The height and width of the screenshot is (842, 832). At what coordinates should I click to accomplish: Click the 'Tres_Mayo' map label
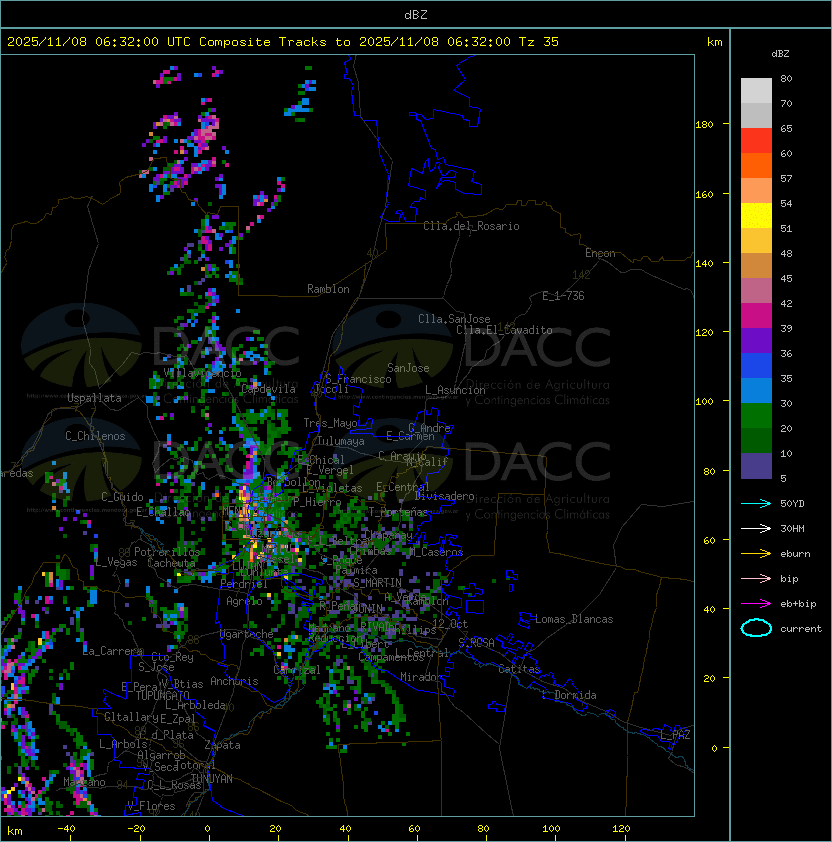(x=330, y=423)
